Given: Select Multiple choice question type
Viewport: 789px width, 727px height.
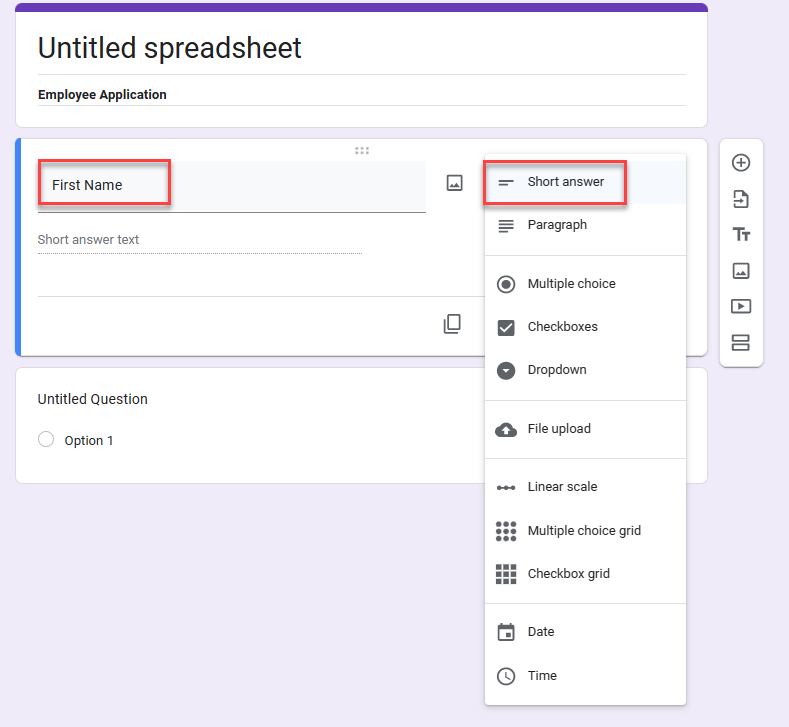Looking at the screenshot, I should pos(571,284).
